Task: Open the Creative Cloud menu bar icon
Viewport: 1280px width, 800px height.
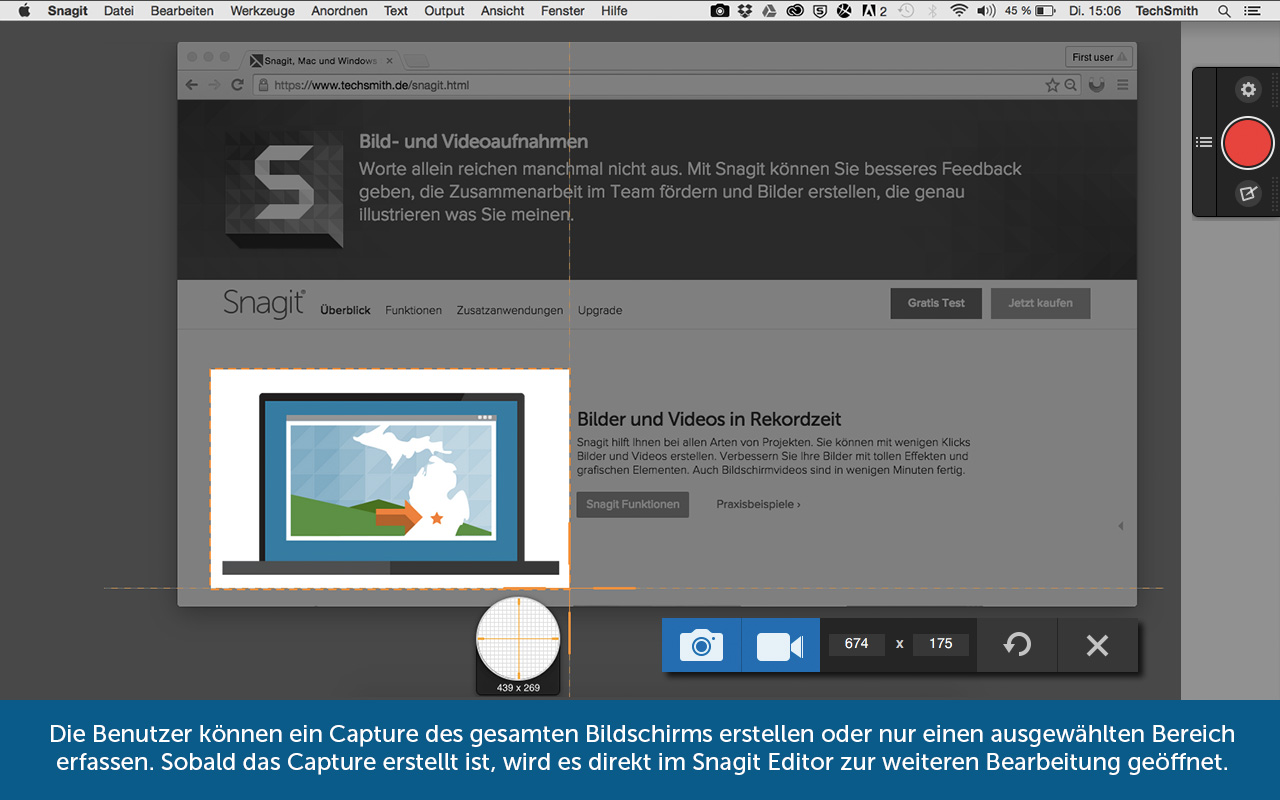Action: pos(795,11)
